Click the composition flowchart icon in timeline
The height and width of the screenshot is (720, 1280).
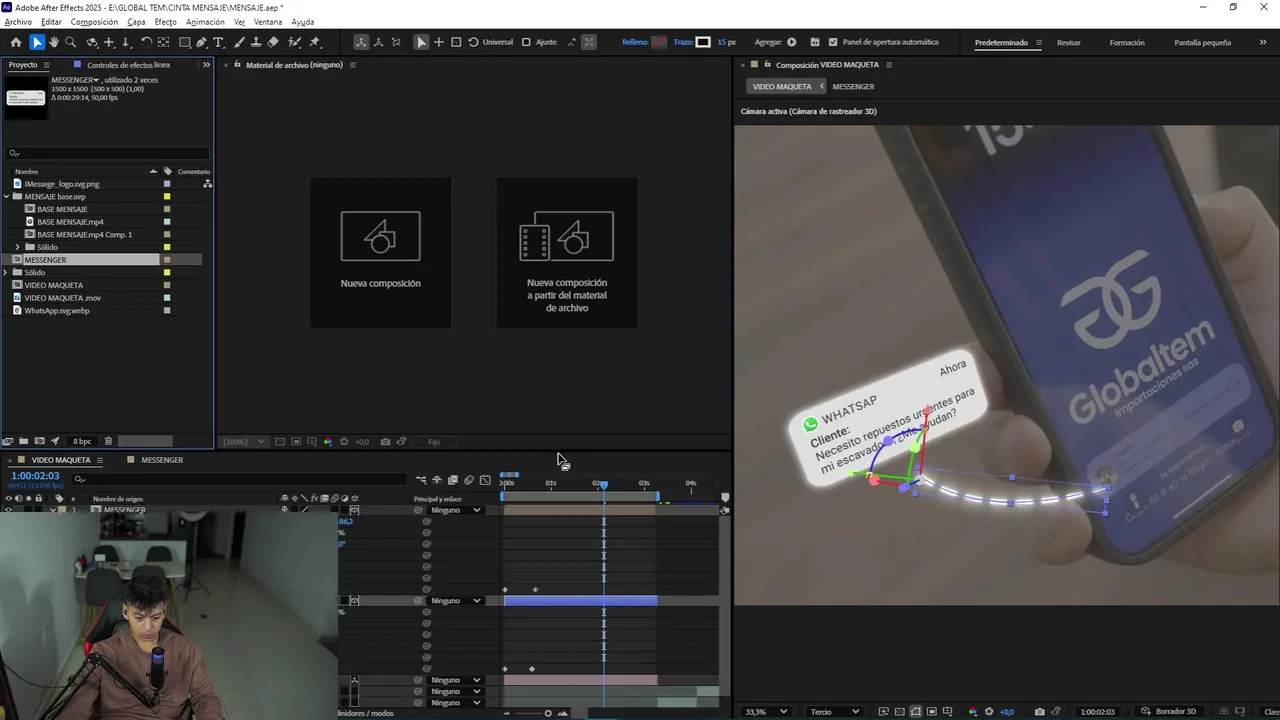coord(421,480)
